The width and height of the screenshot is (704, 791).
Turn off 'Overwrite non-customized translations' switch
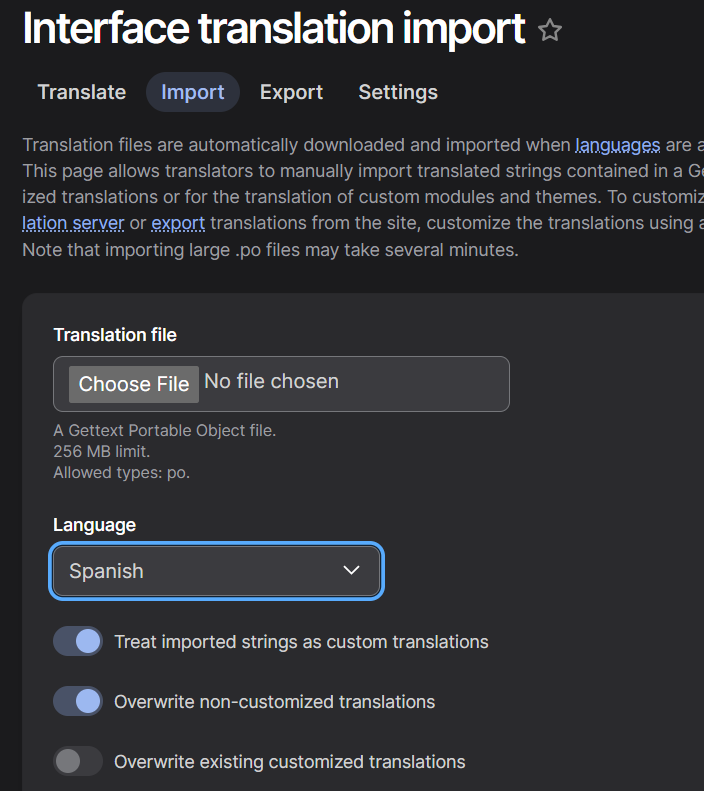point(78,702)
